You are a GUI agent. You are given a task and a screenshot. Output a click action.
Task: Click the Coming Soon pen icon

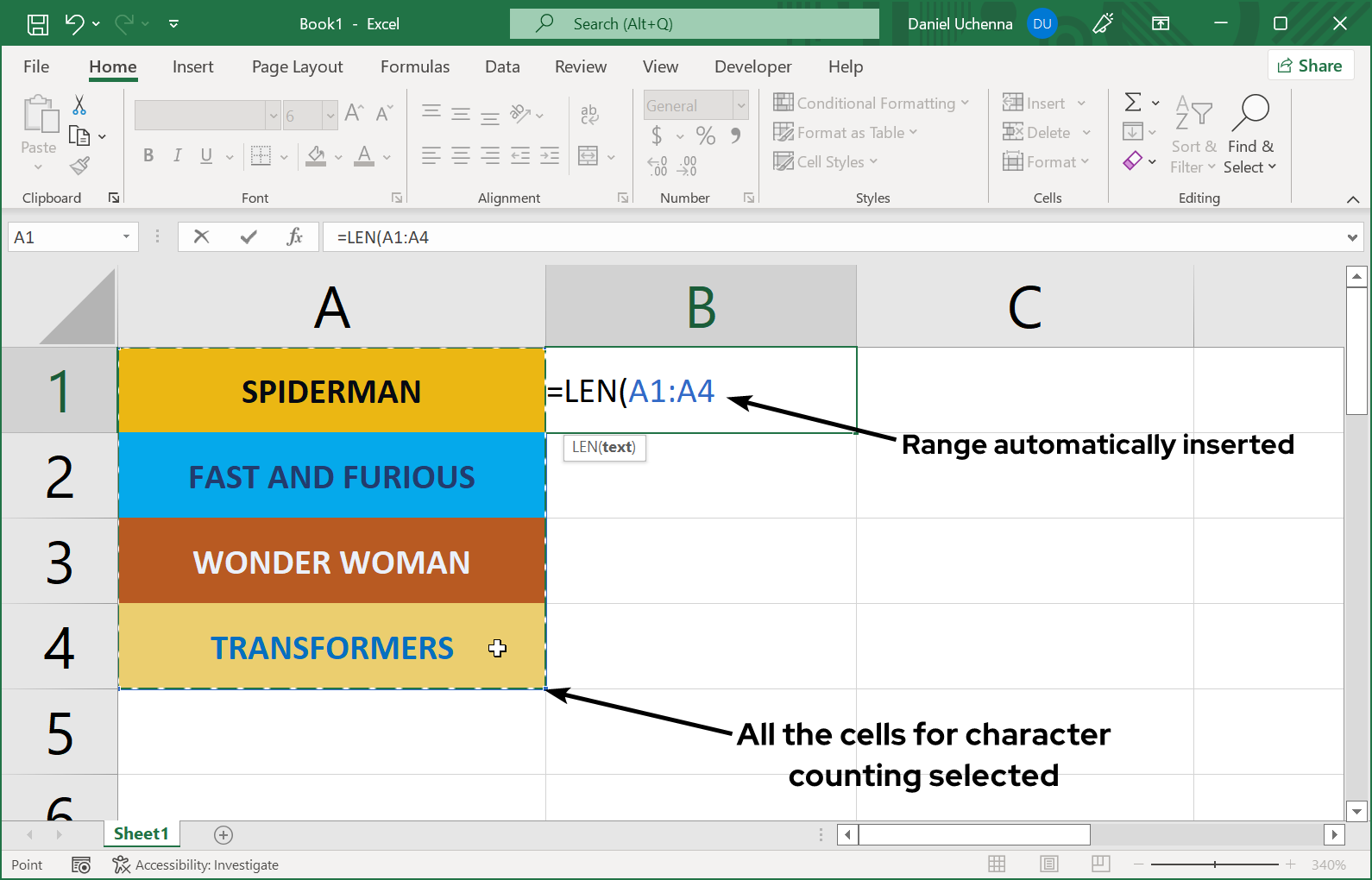click(x=1103, y=24)
